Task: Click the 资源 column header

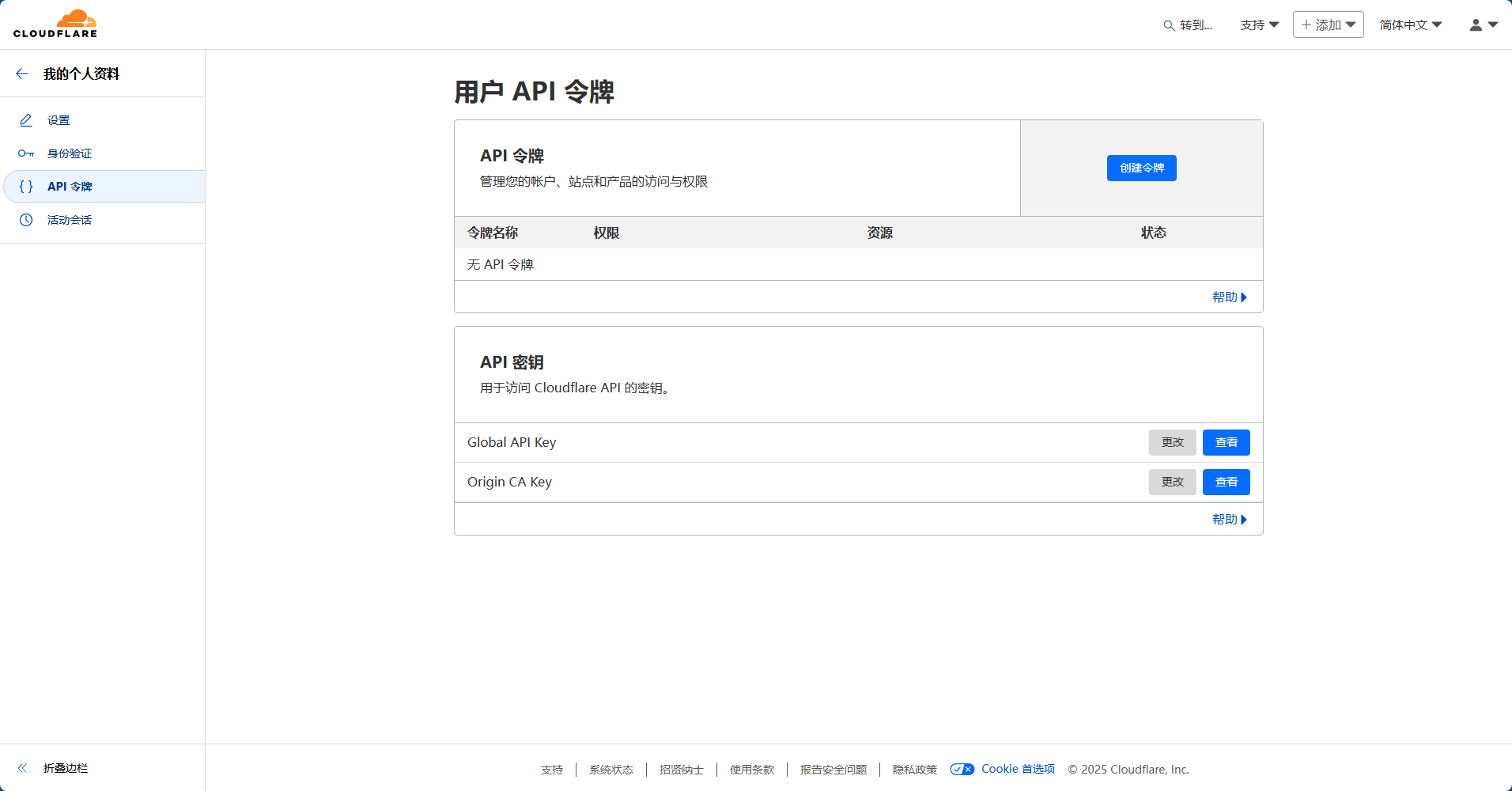Action: tap(880, 233)
